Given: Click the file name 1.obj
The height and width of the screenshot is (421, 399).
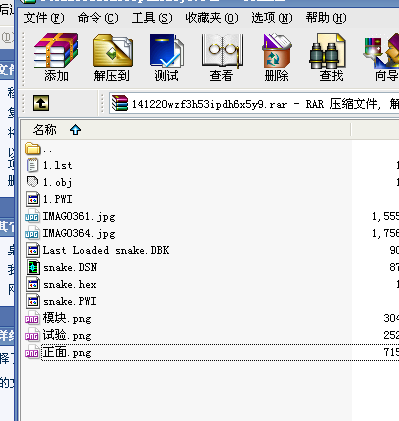Looking at the screenshot, I should point(57,182).
